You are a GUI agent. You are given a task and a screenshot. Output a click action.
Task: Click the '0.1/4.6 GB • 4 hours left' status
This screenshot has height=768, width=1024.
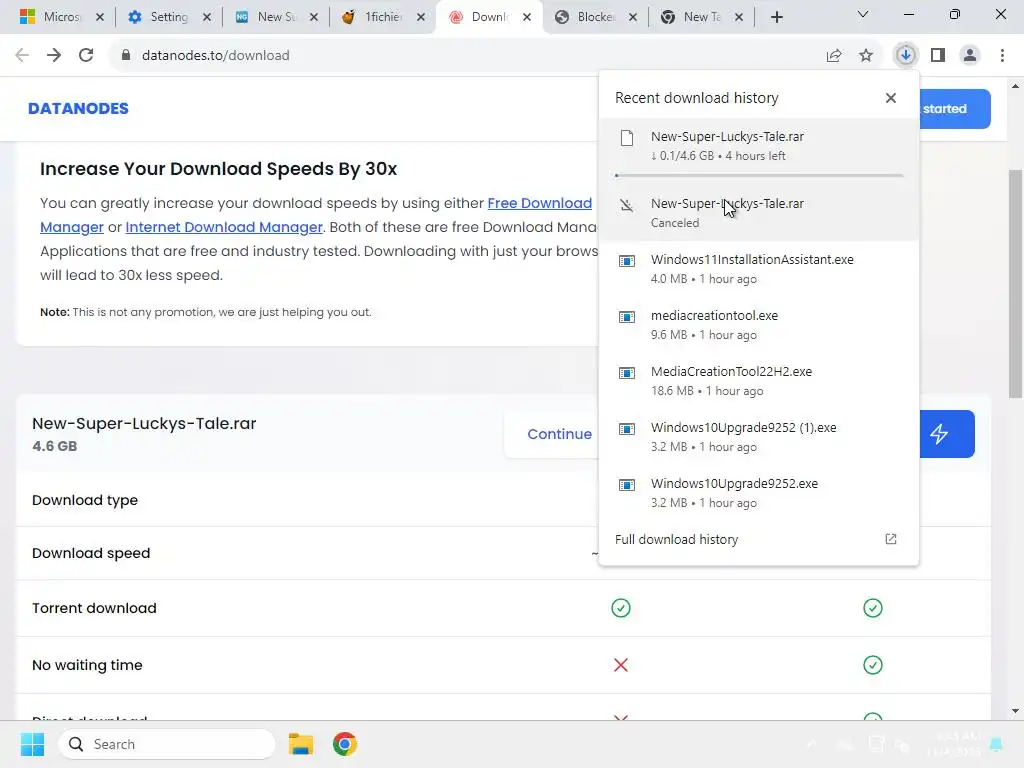[718, 156]
